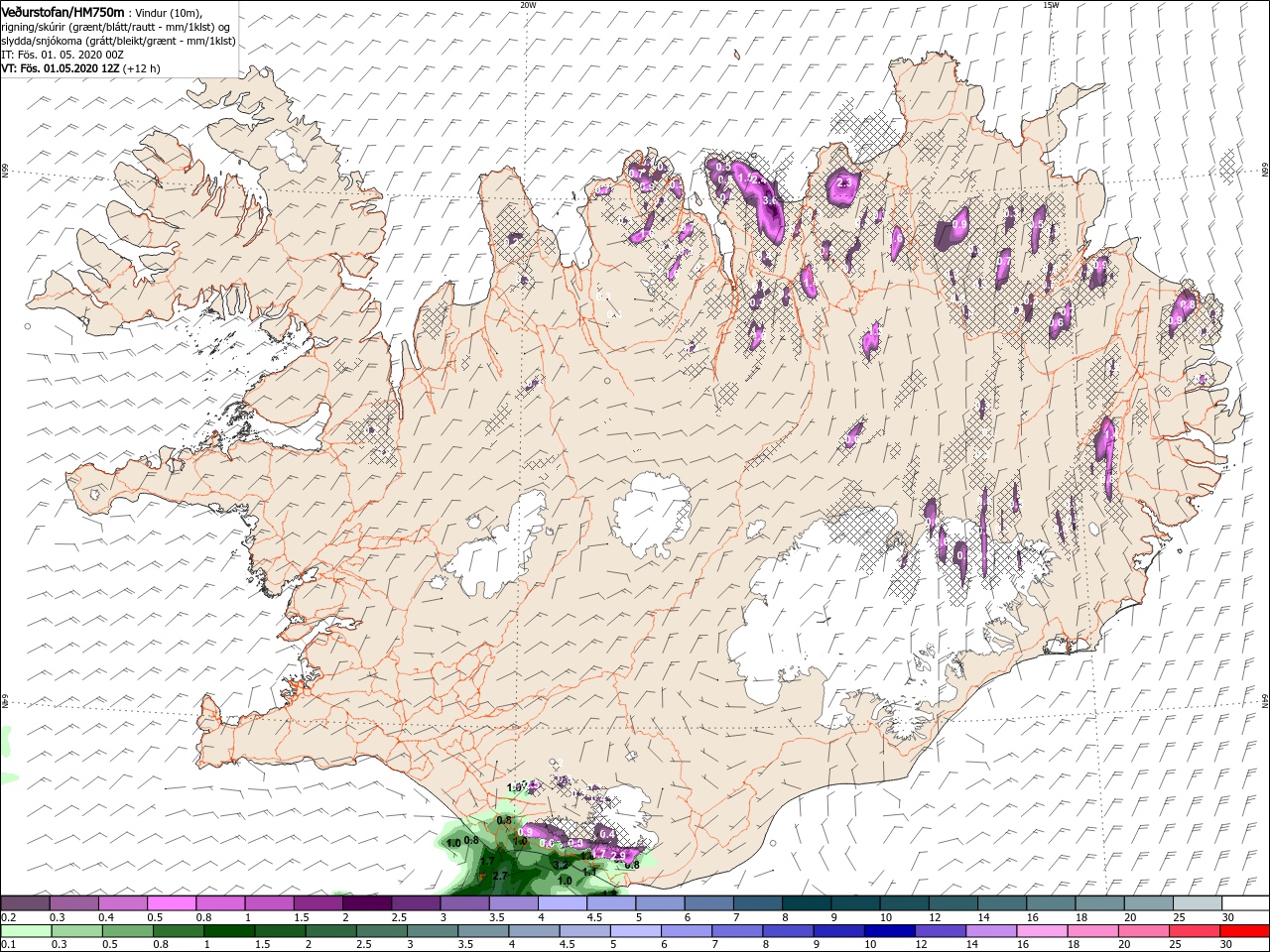Click the red rain-scale swatch after 30
This screenshot has width=1270, height=952.
click(x=1245, y=931)
